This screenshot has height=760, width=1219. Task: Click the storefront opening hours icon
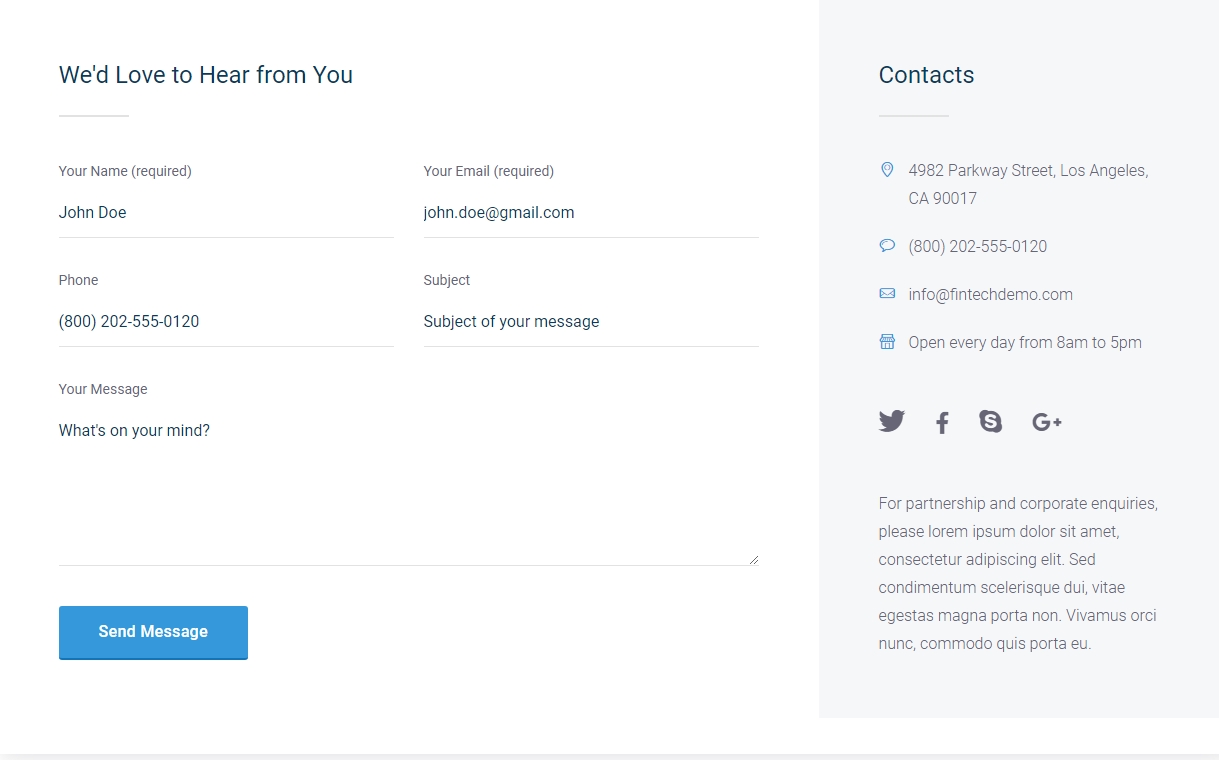point(887,342)
